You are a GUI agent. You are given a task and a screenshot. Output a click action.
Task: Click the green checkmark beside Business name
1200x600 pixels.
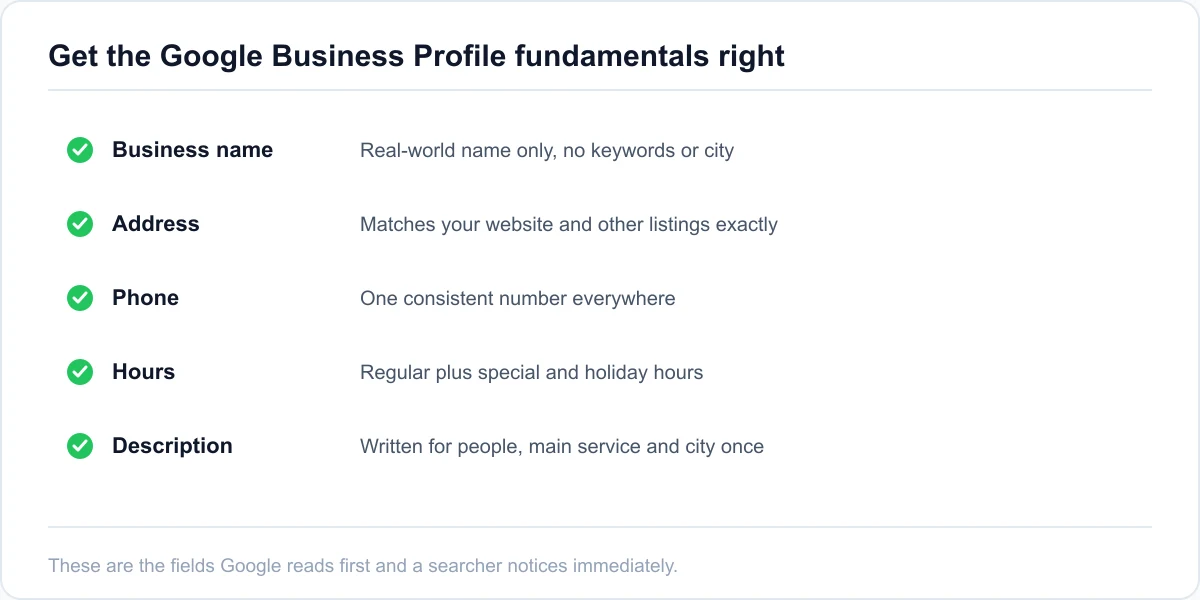coord(80,150)
